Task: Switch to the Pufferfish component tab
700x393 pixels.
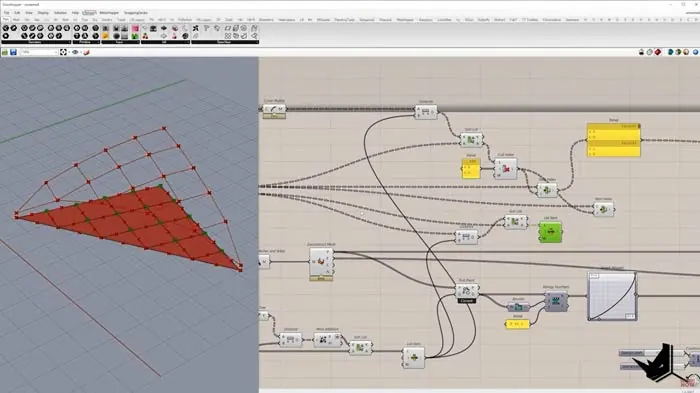Action: tap(185, 20)
